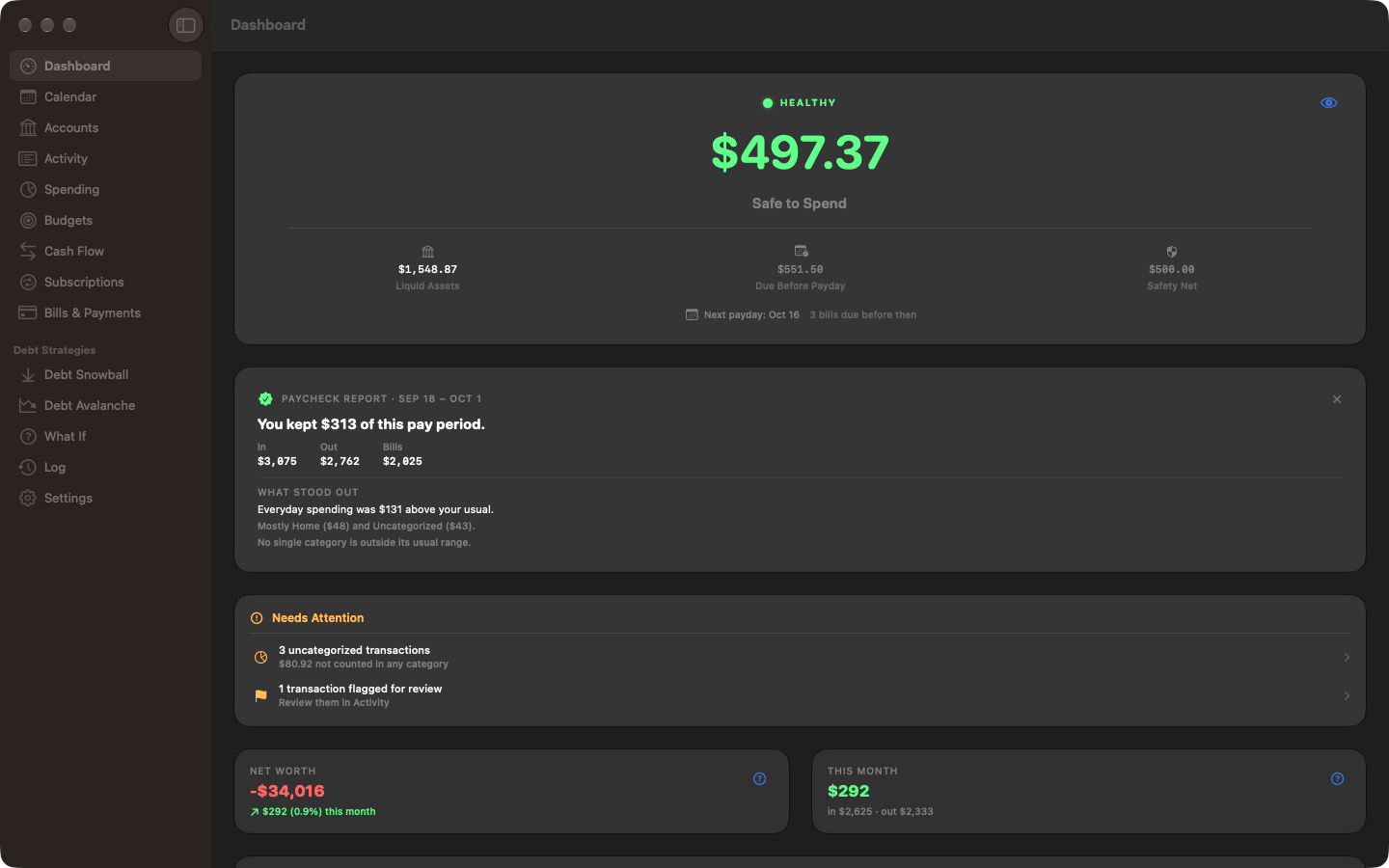Hide balances with the eye icon
Viewport: 1389px width, 868px height.
[x=1328, y=103]
